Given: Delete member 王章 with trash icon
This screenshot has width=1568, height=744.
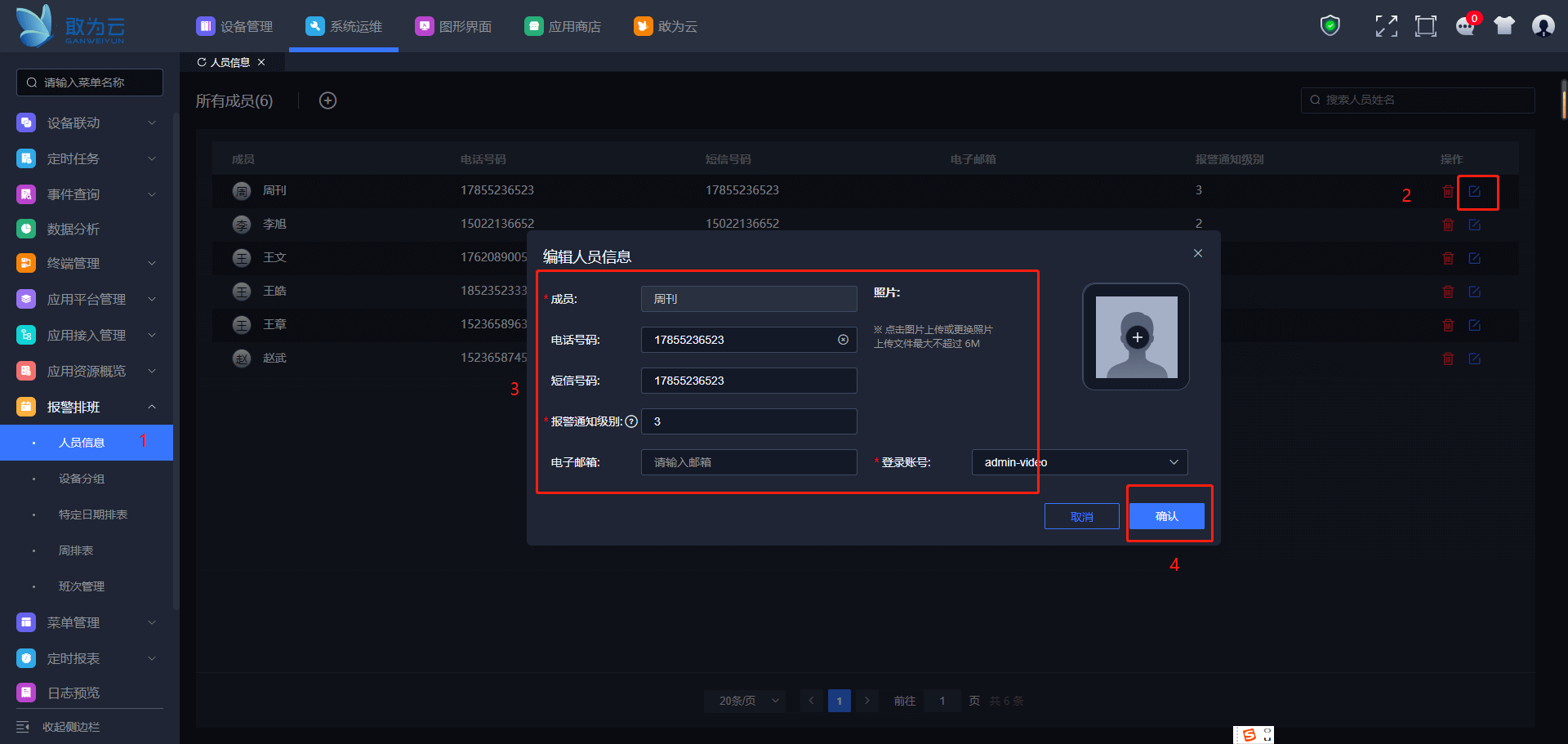Looking at the screenshot, I should [1448, 325].
